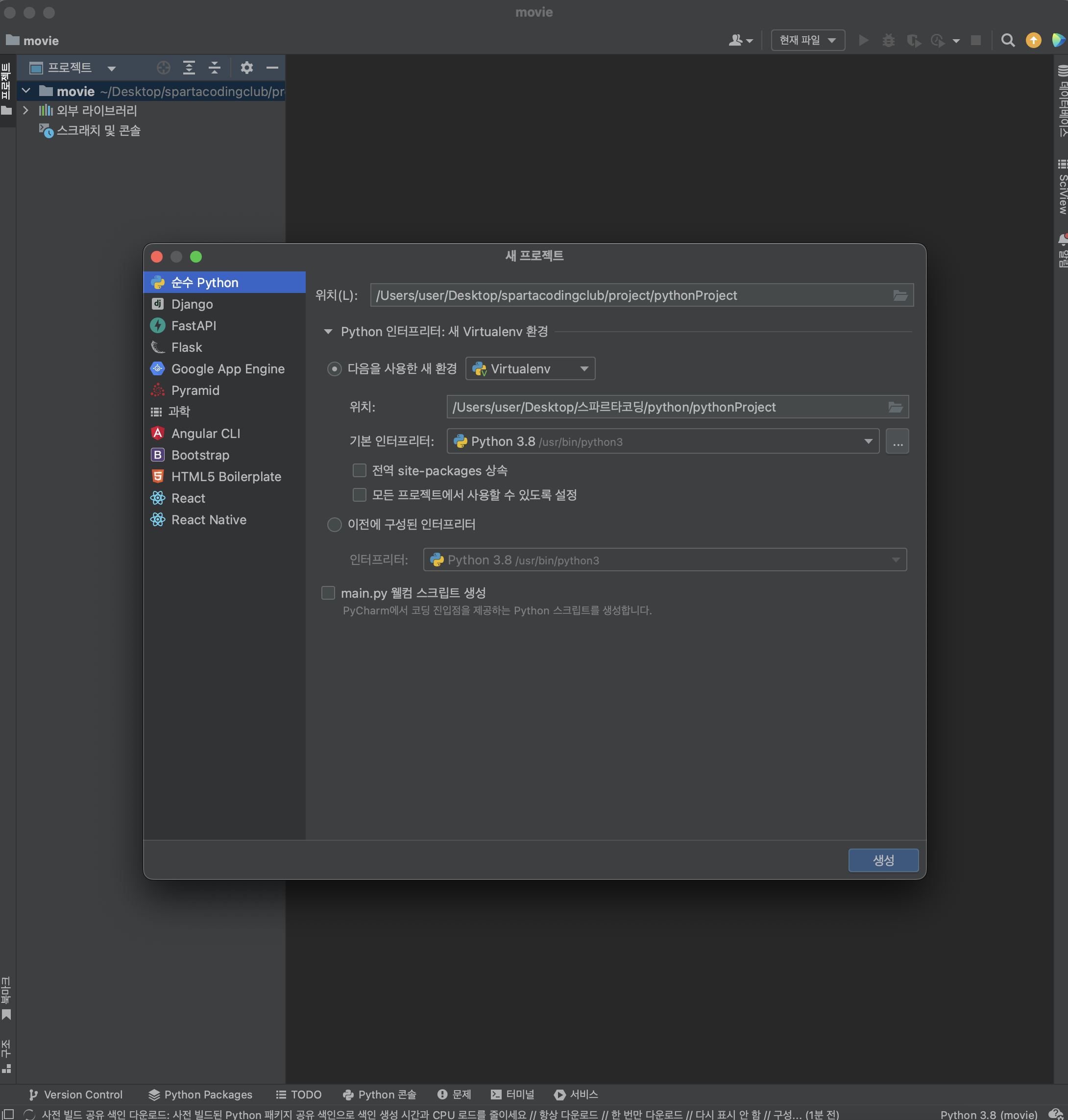Click the project 위치(L) path field
Screen dimensions: 1068x1120
(642, 295)
